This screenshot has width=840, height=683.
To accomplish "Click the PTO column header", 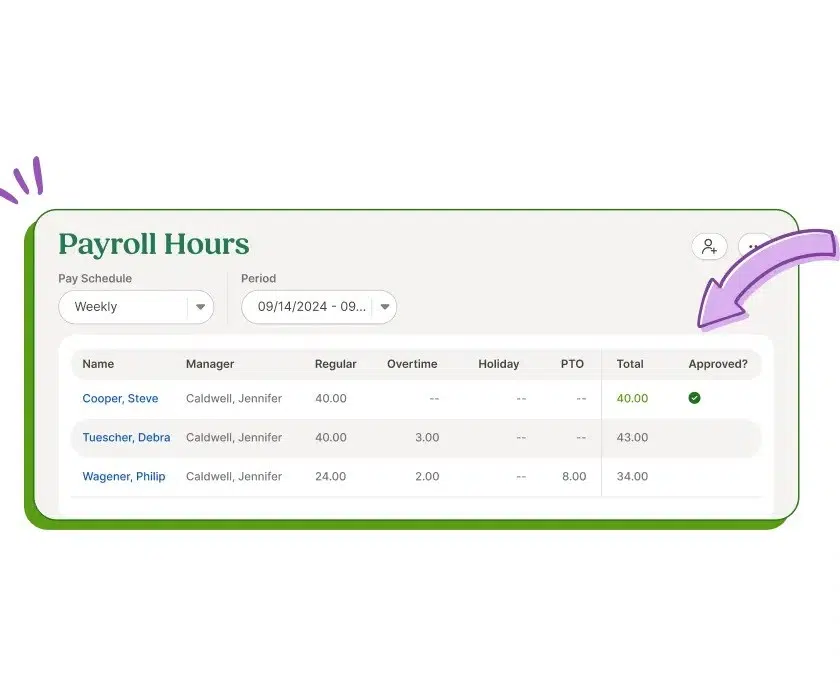I will pyautogui.click(x=572, y=364).
